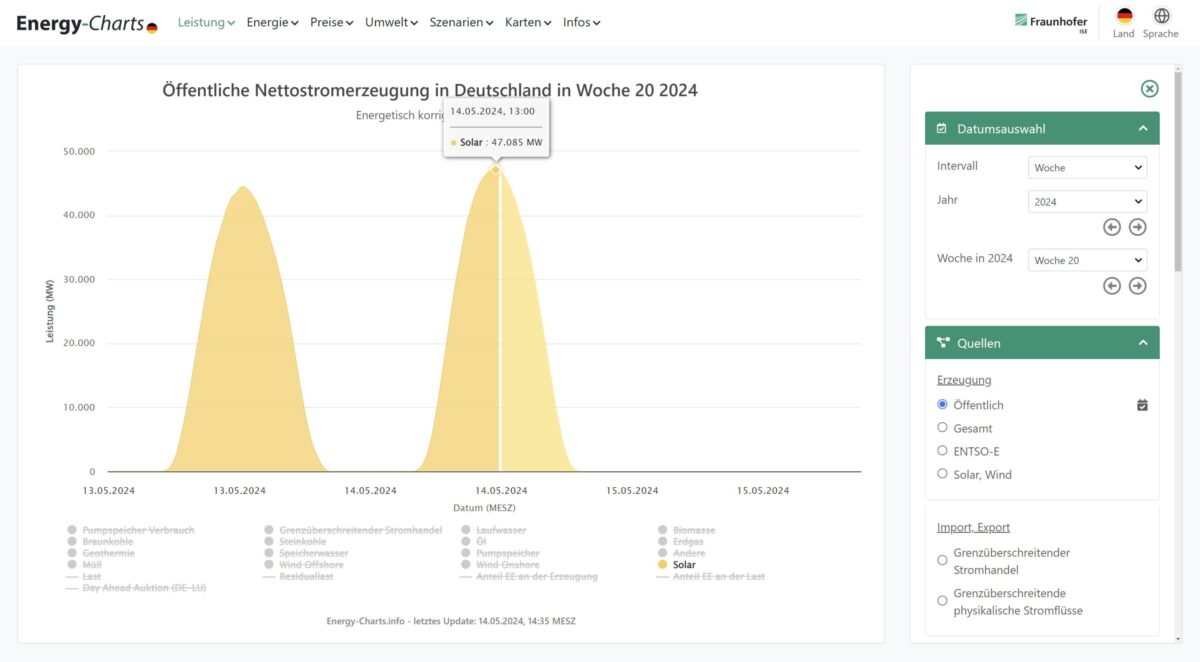Click the Quellen panel branching icon

click(941, 342)
